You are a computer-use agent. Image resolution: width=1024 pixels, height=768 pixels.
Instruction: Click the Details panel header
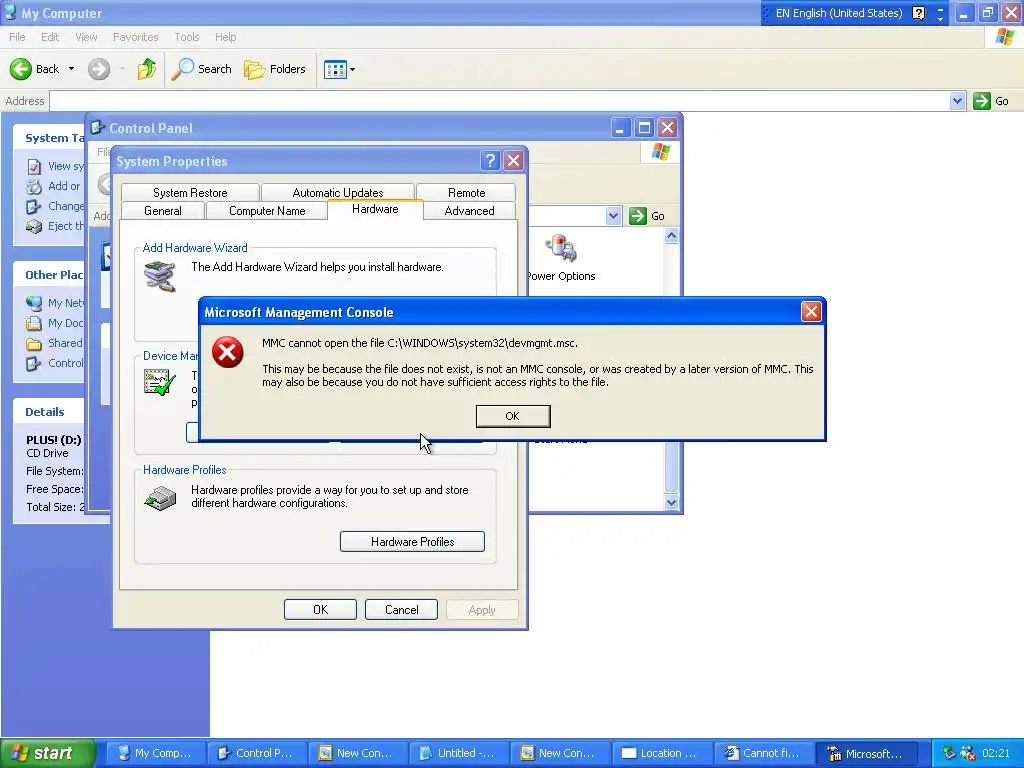(50, 411)
